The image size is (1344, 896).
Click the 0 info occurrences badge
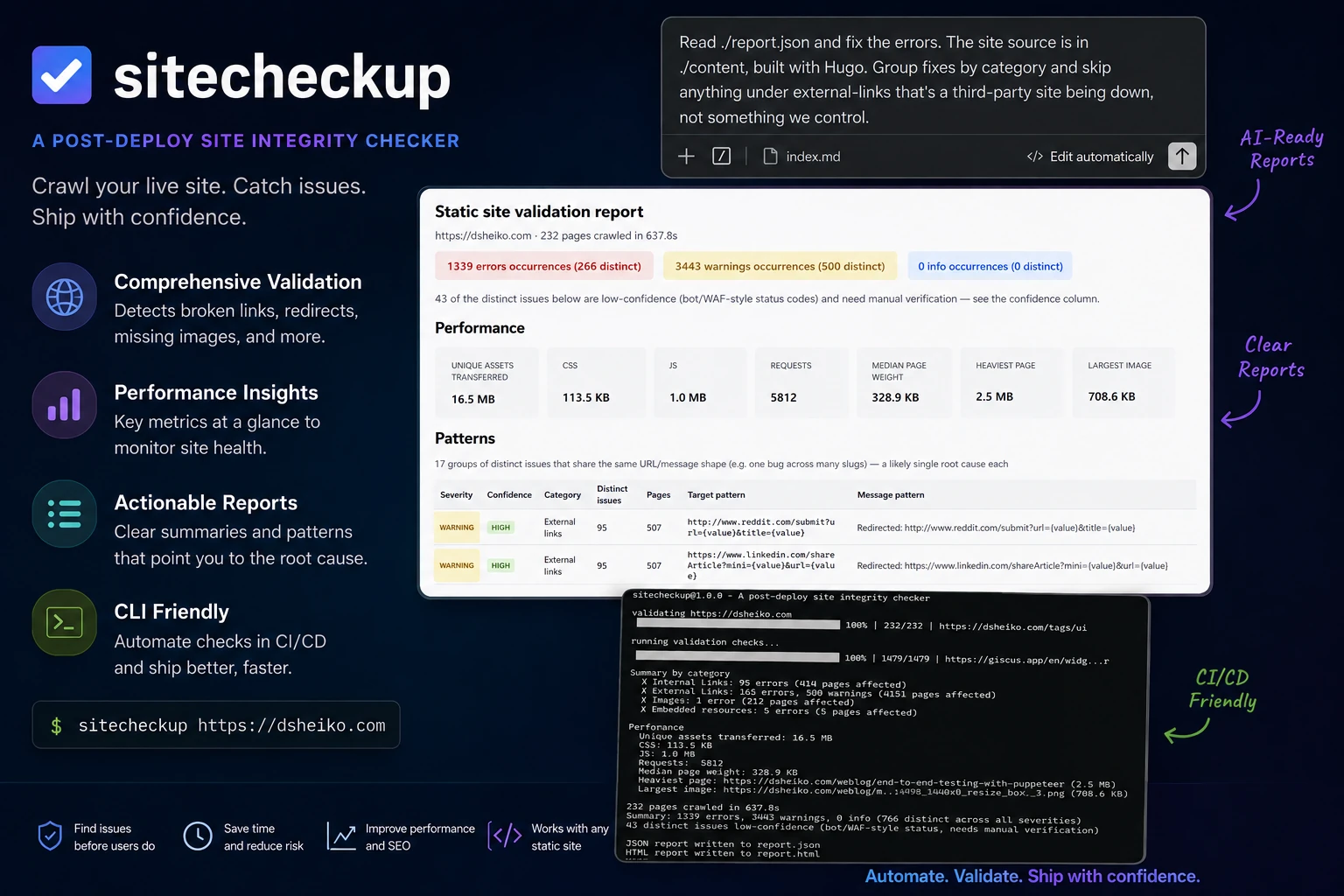[990, 266]
